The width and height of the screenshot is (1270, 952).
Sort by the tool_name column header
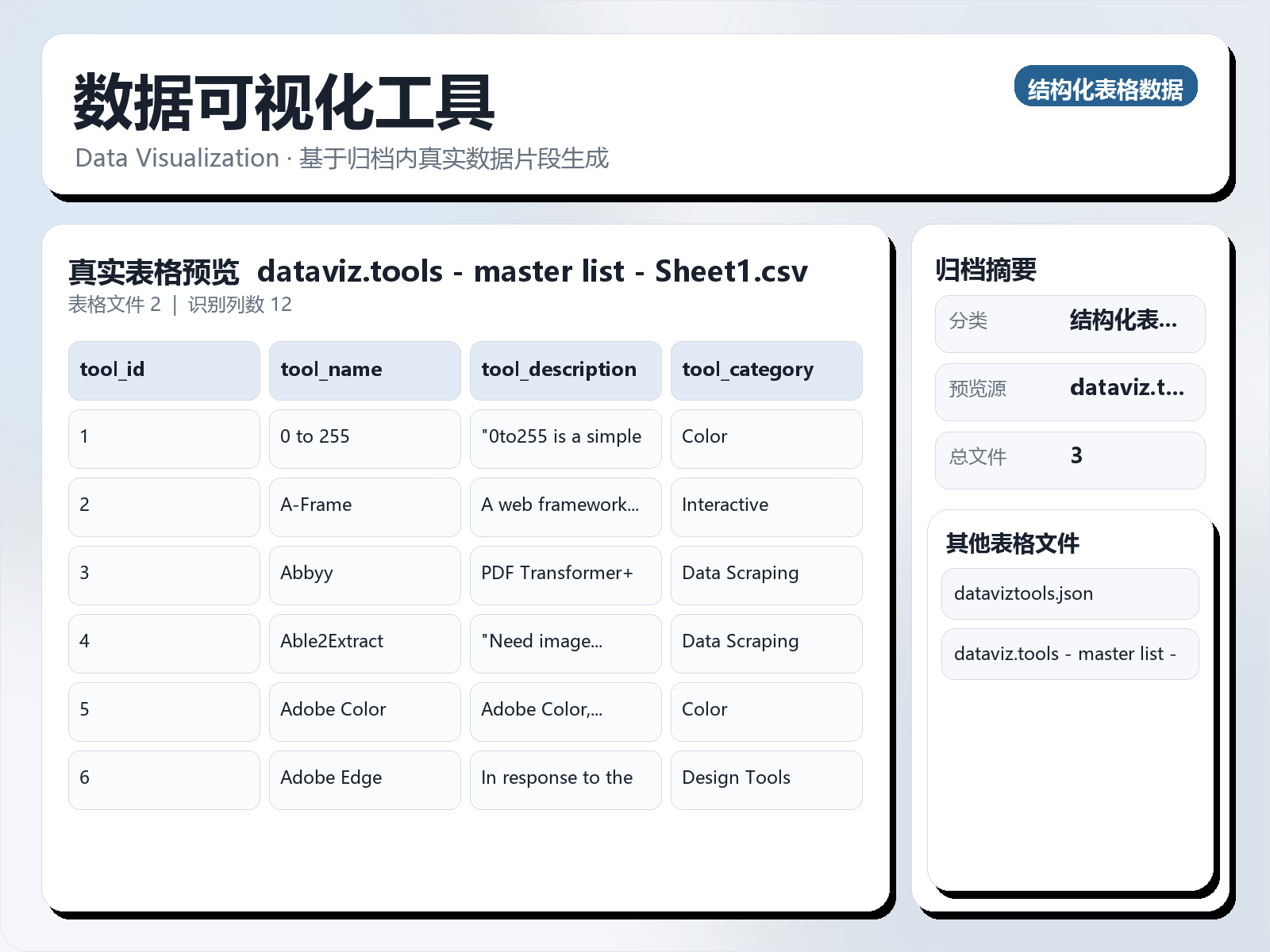[x=364, y=370]
